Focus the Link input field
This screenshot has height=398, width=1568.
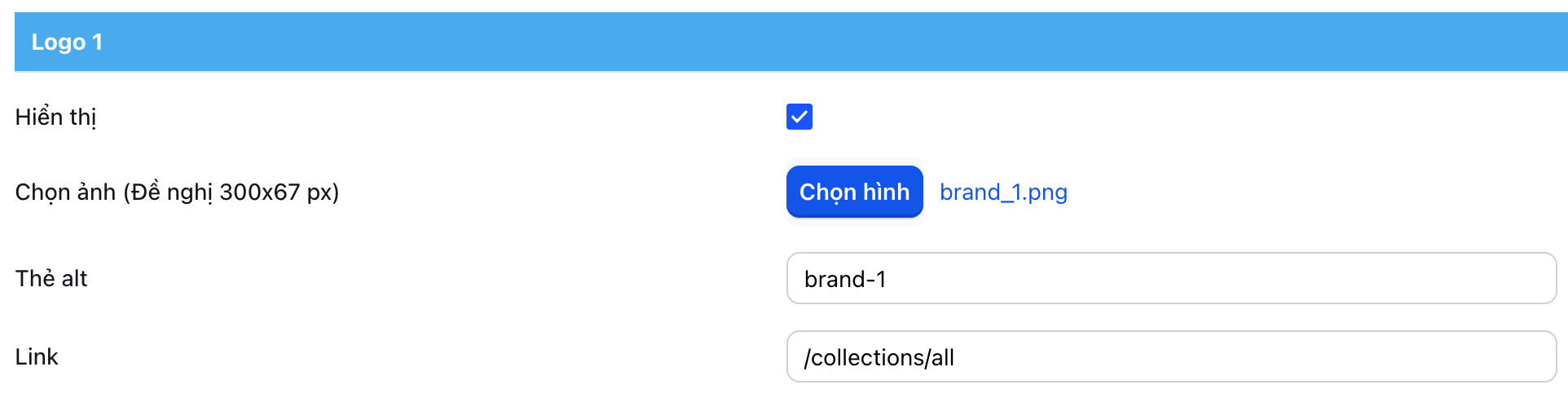[x=1170, y=356]
